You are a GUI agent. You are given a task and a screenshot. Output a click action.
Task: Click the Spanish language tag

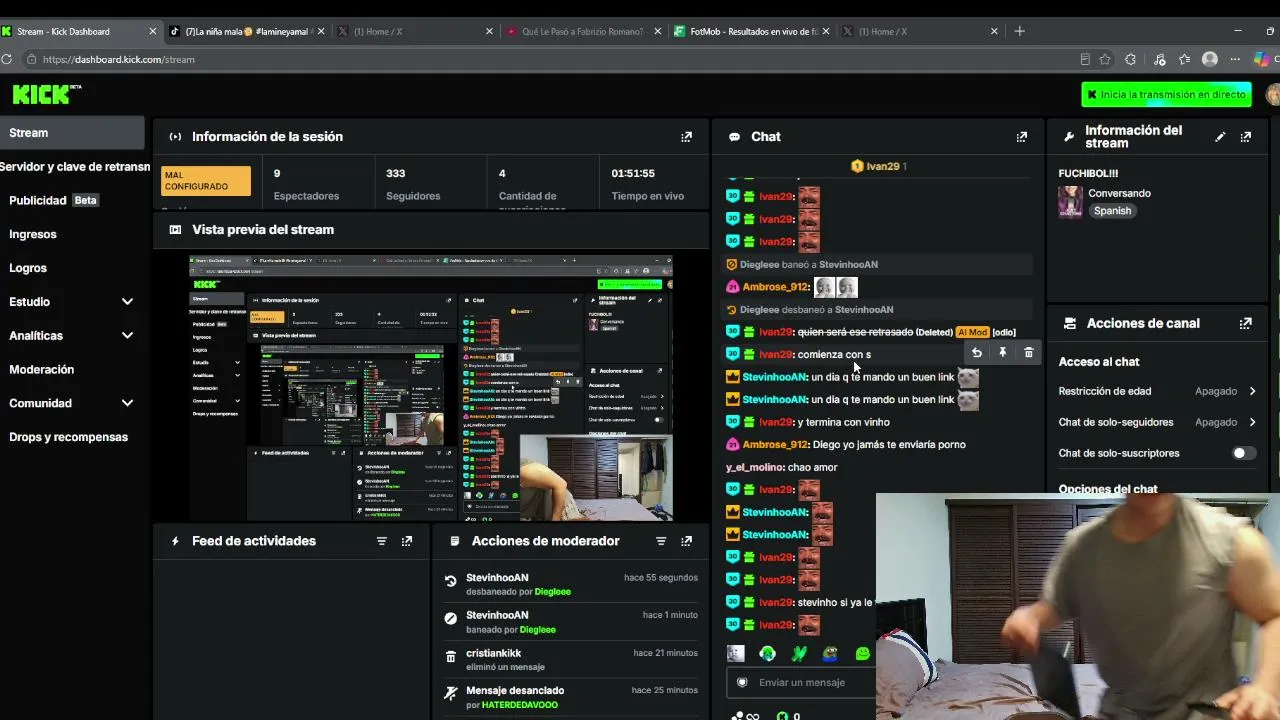(x=1112, y=211)
